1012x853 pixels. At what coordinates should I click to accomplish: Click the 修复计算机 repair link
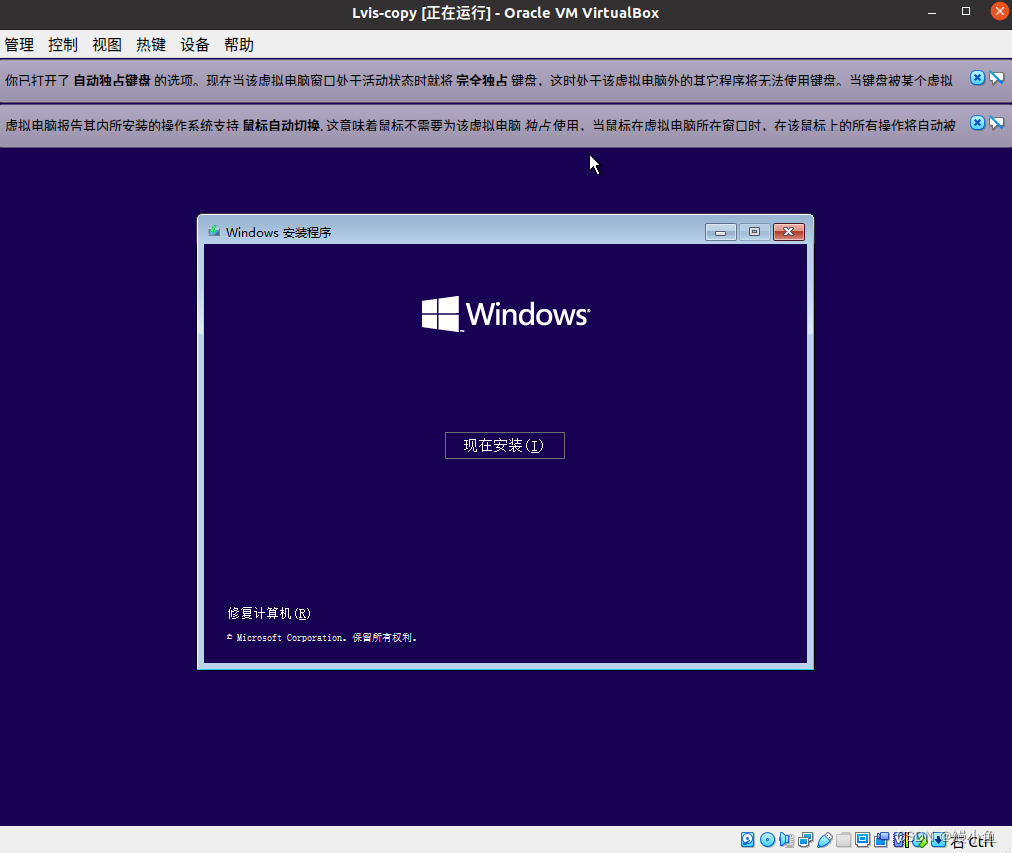pyautogui.click(x=269, y=613)
